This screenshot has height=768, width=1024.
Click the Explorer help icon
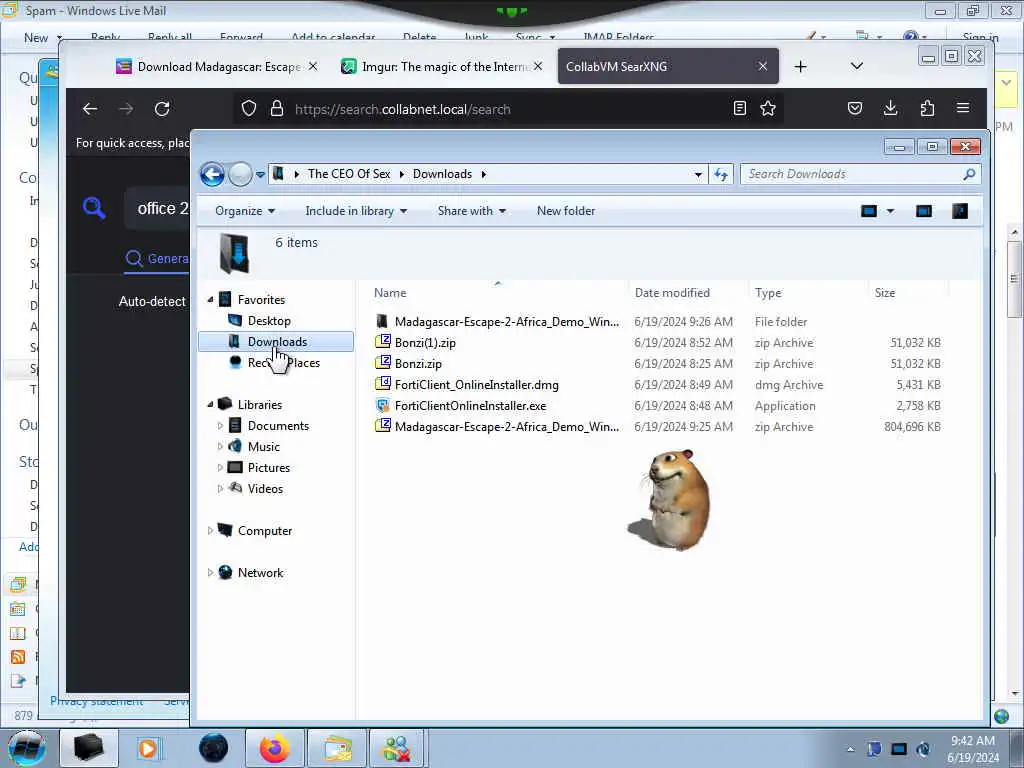point(959,211)
